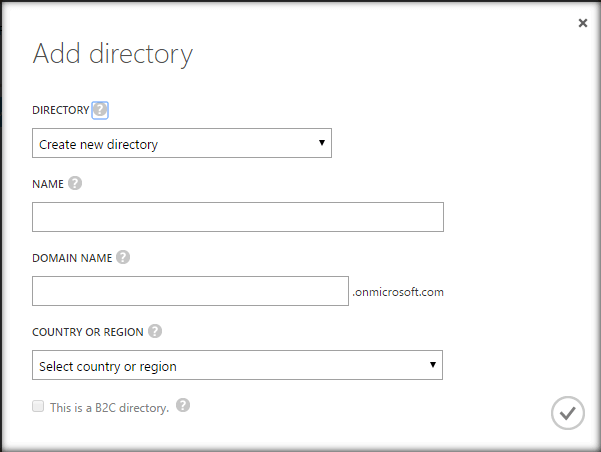Image resolution: width=601 pixels, height=452 pixels.
Task: Click the help icon beside NAME label
Action: [x=75, y=184]
